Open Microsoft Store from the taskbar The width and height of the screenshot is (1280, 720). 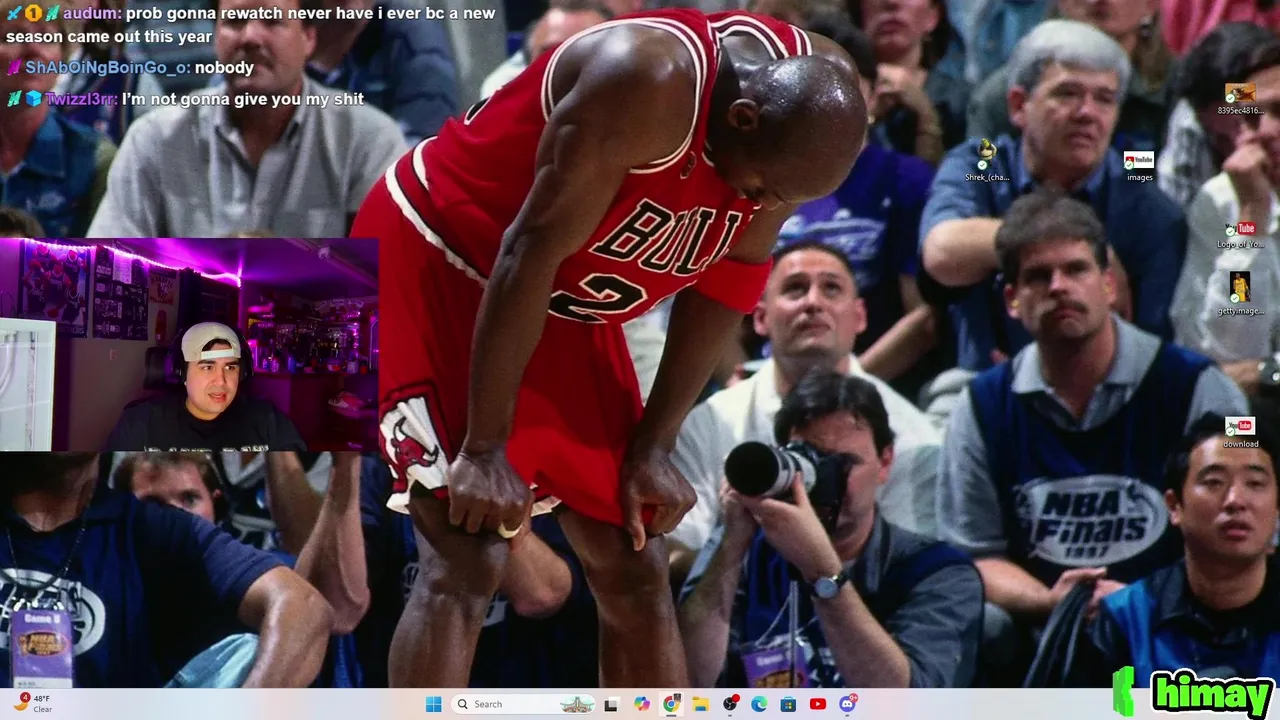(x=788, y=704)
